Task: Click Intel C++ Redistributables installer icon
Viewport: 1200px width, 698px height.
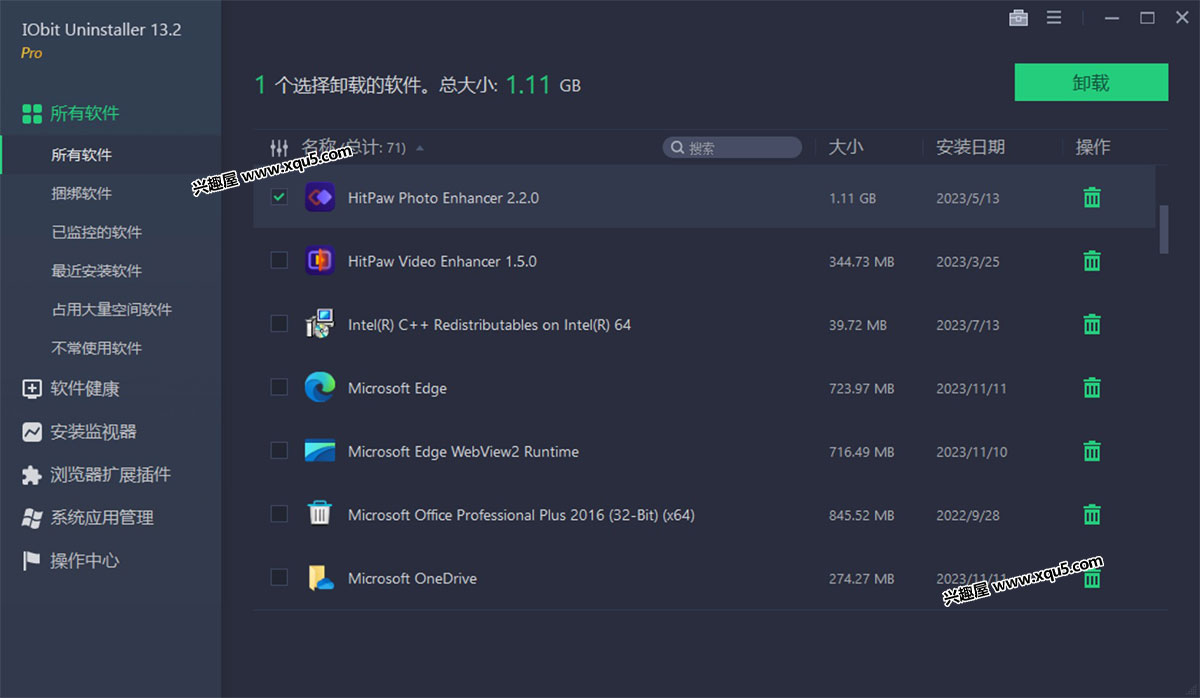Action: [320, 324]
